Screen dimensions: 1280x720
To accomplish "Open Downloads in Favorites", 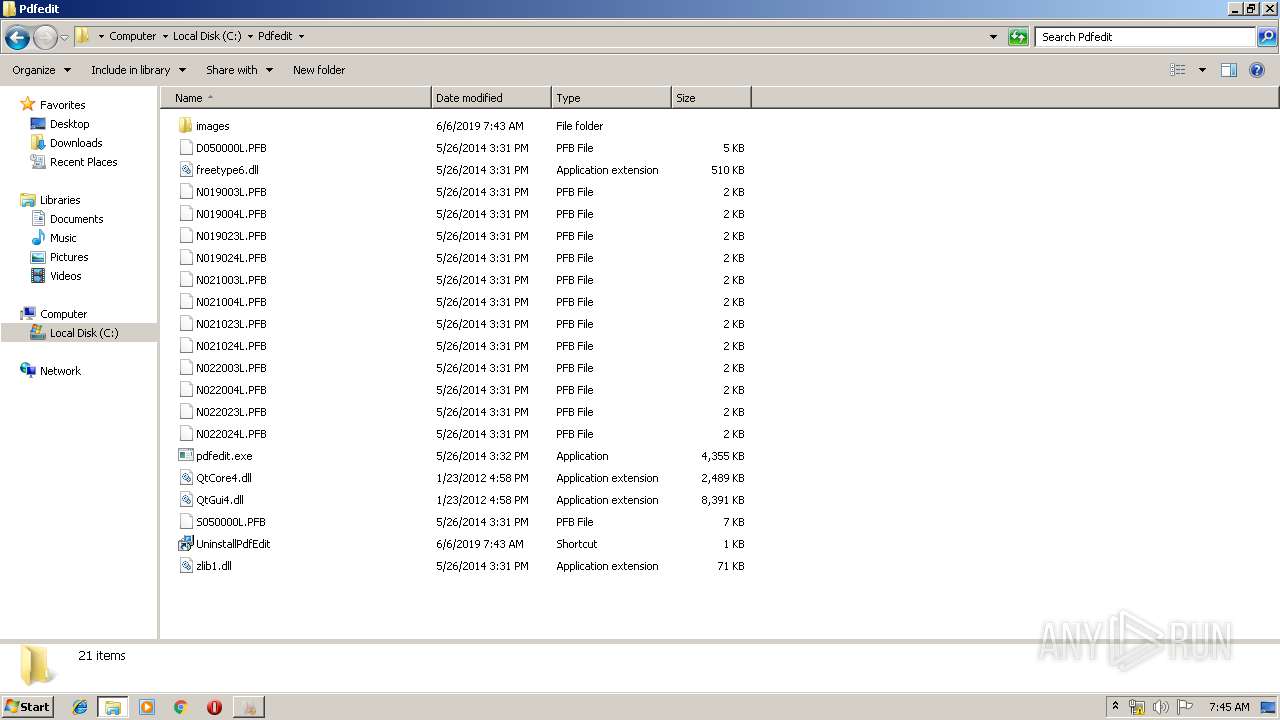I will pos(76,143).
